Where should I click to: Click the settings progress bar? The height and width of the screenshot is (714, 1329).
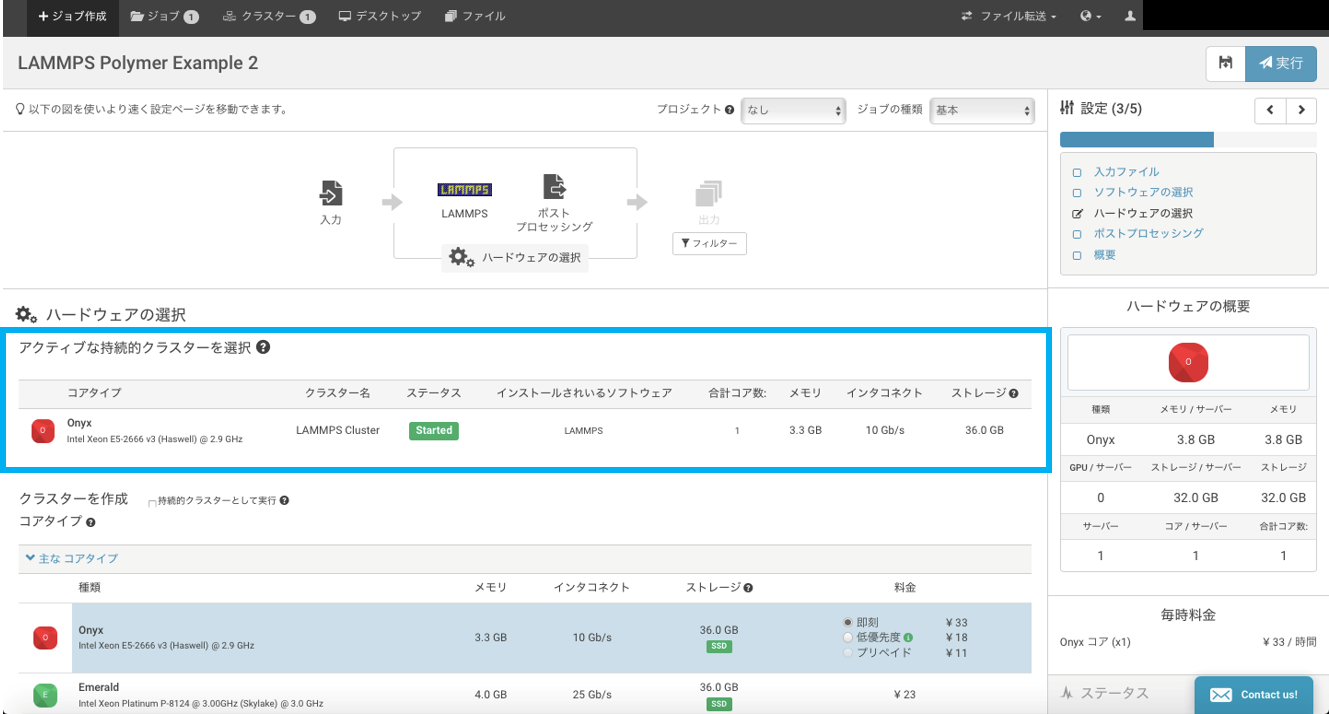pos(1188,139)
